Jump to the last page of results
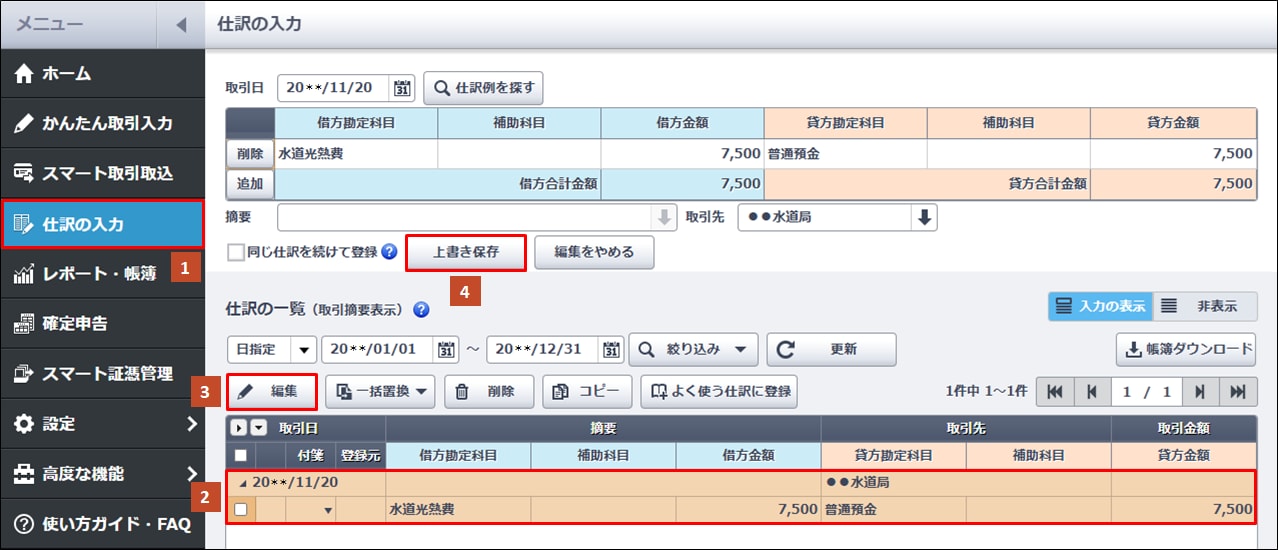This screenshot has width=1278, height=550. pos(1237,391)
